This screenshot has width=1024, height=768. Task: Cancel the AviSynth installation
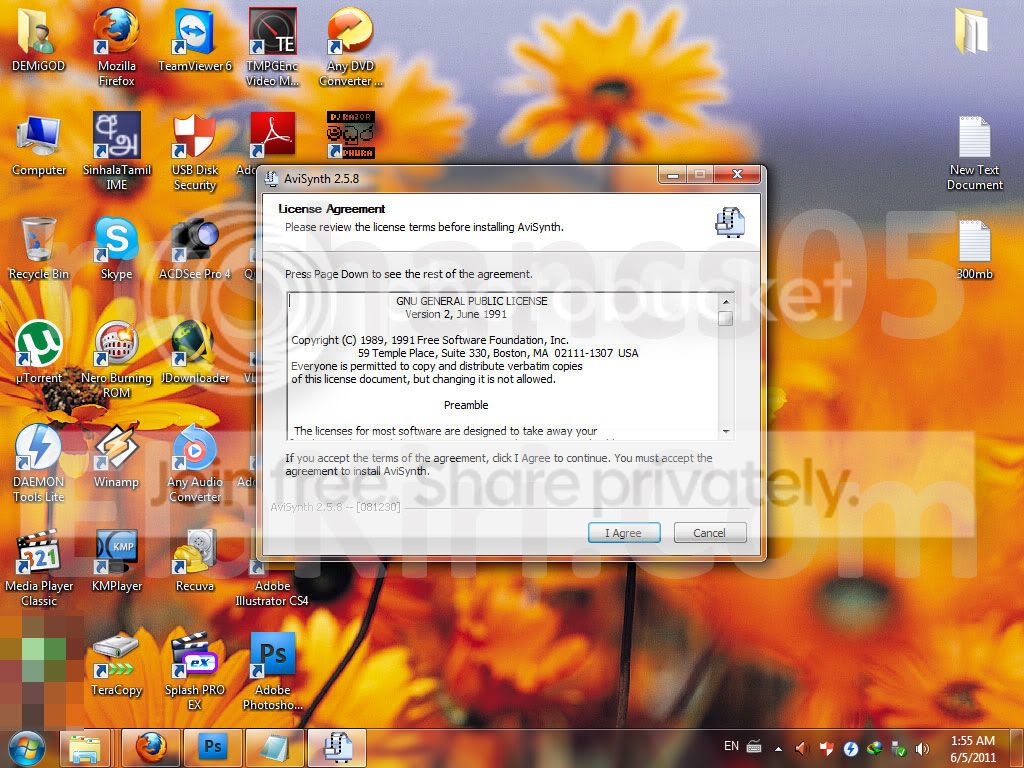coord(709,533)
